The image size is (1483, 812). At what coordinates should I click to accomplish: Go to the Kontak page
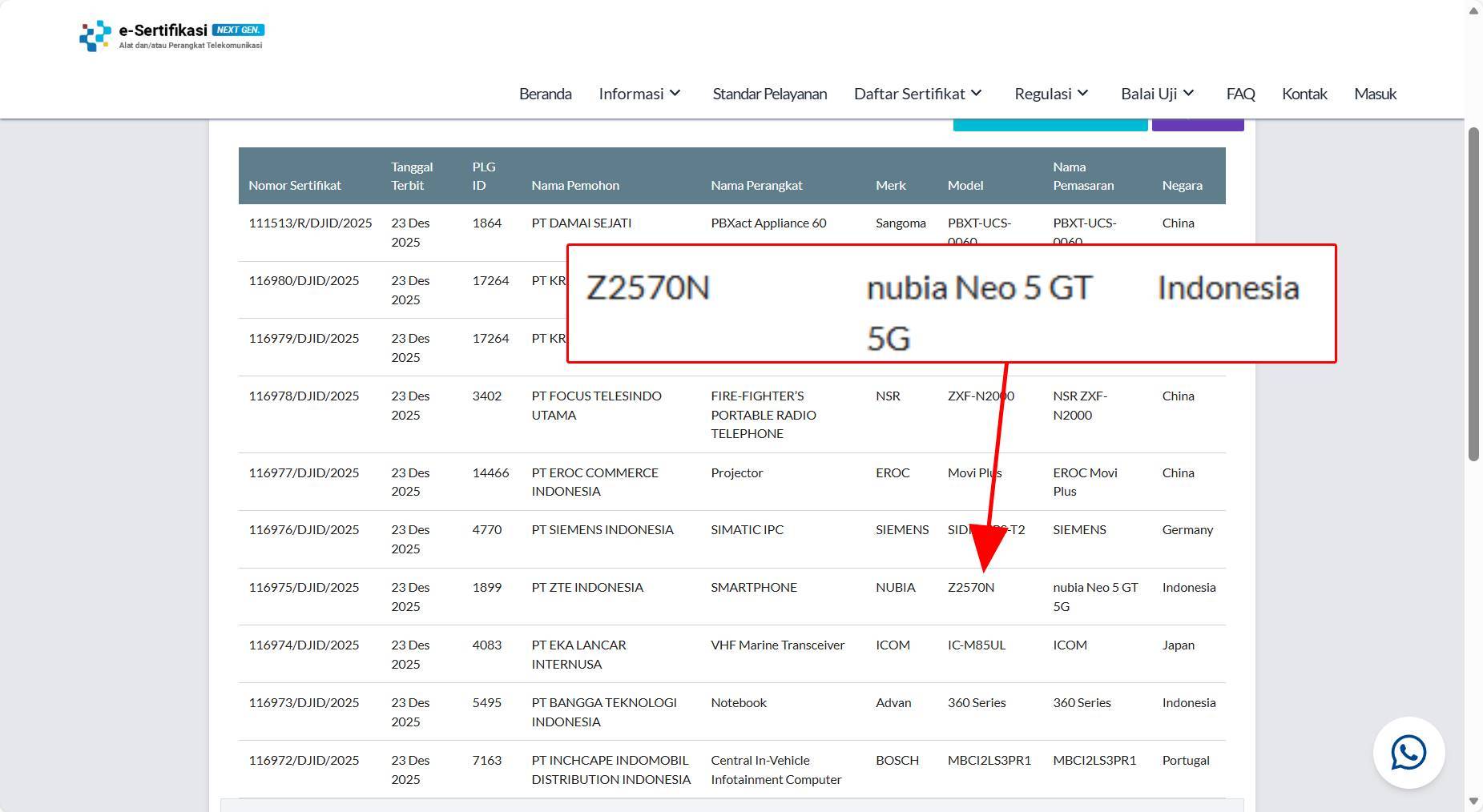coord(1304,94)
